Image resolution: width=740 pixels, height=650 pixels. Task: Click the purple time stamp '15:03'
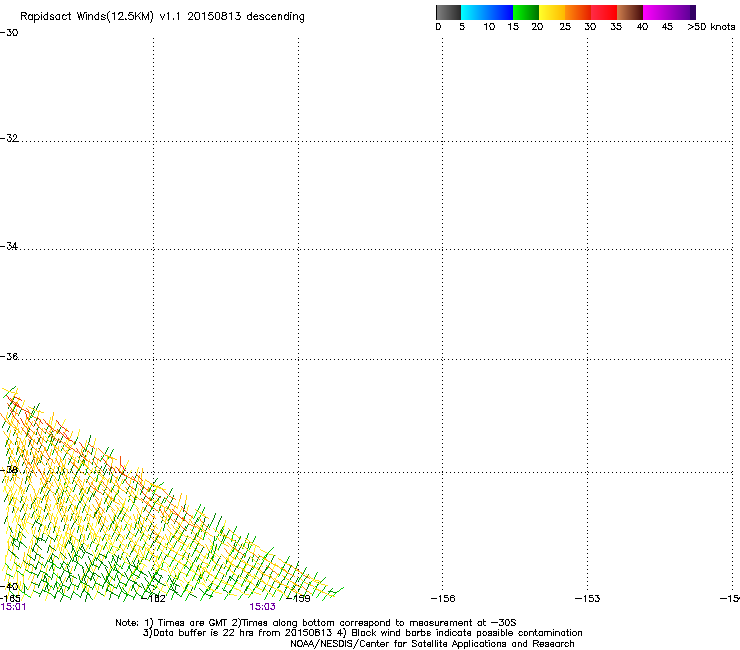coord(262,607)
